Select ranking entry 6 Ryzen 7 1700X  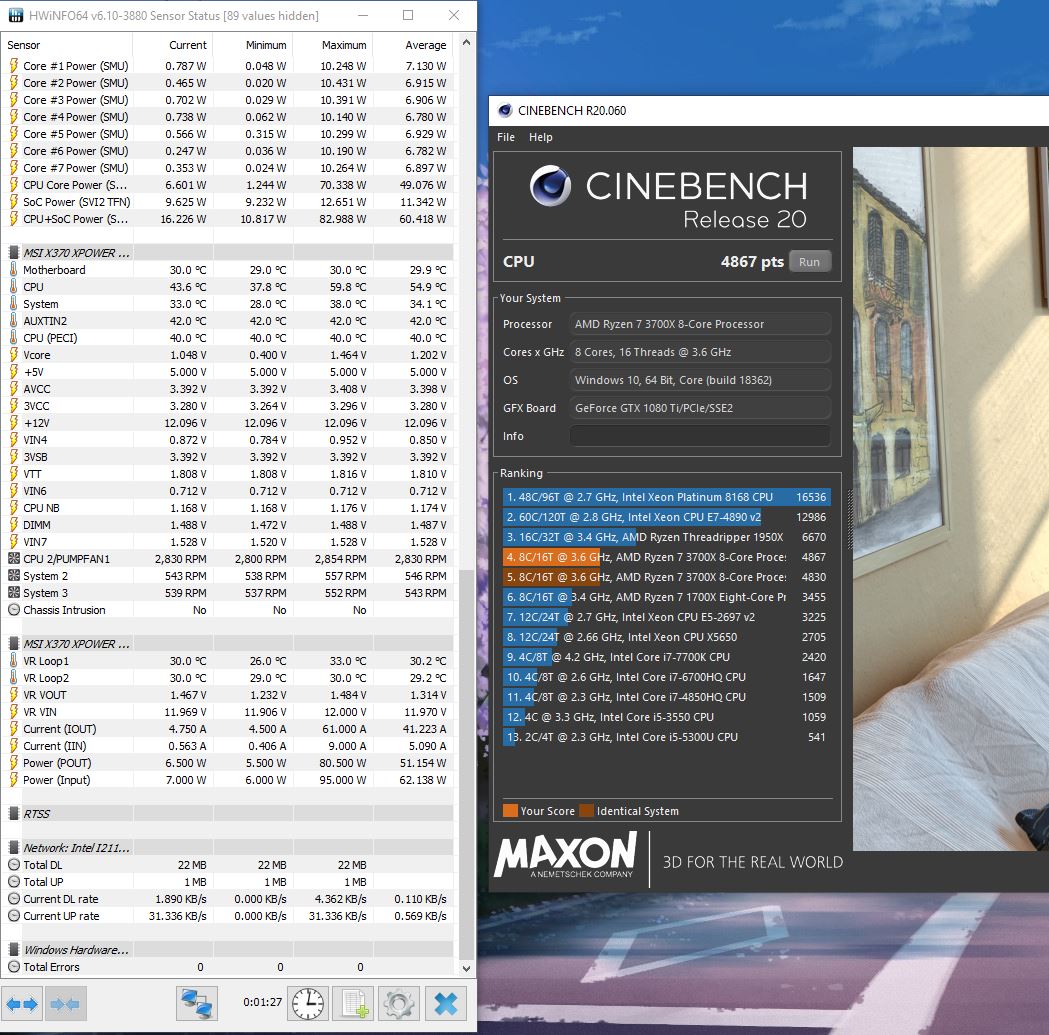point(666,597)
